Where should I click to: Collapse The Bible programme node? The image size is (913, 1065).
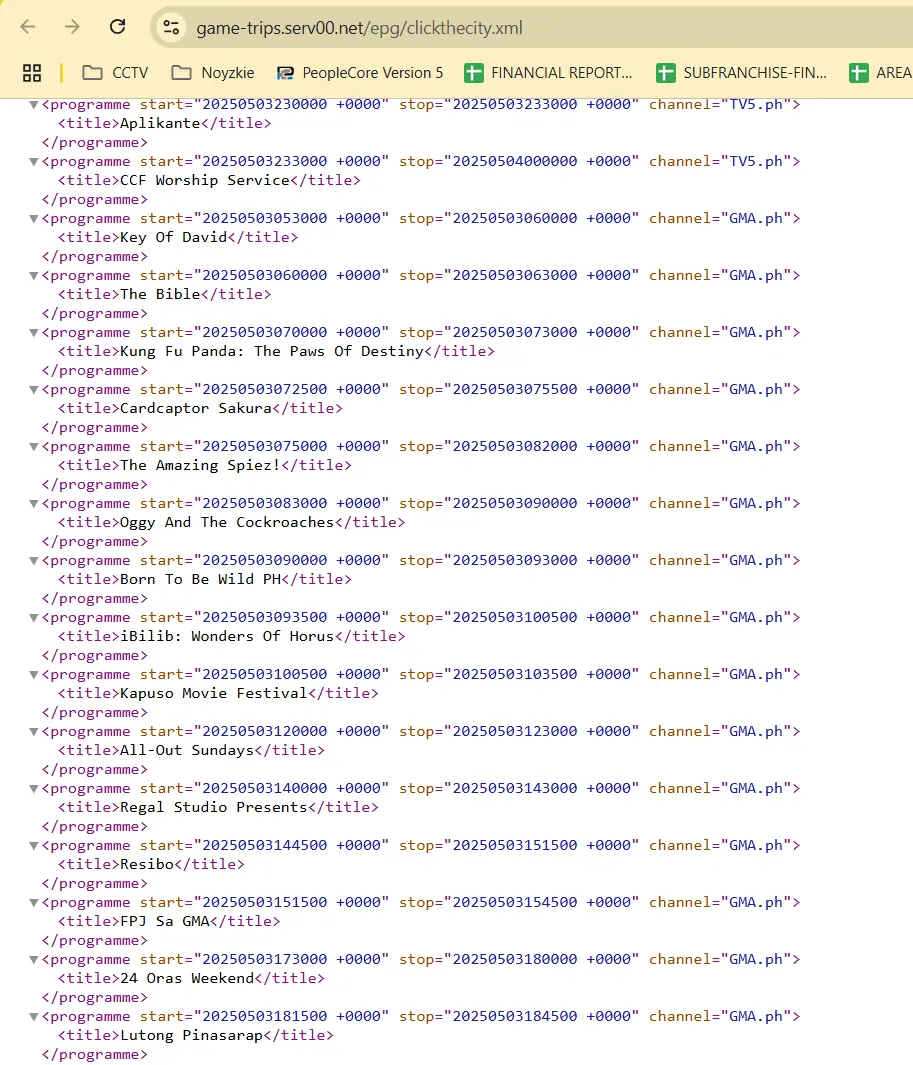(x=33, y=276)
